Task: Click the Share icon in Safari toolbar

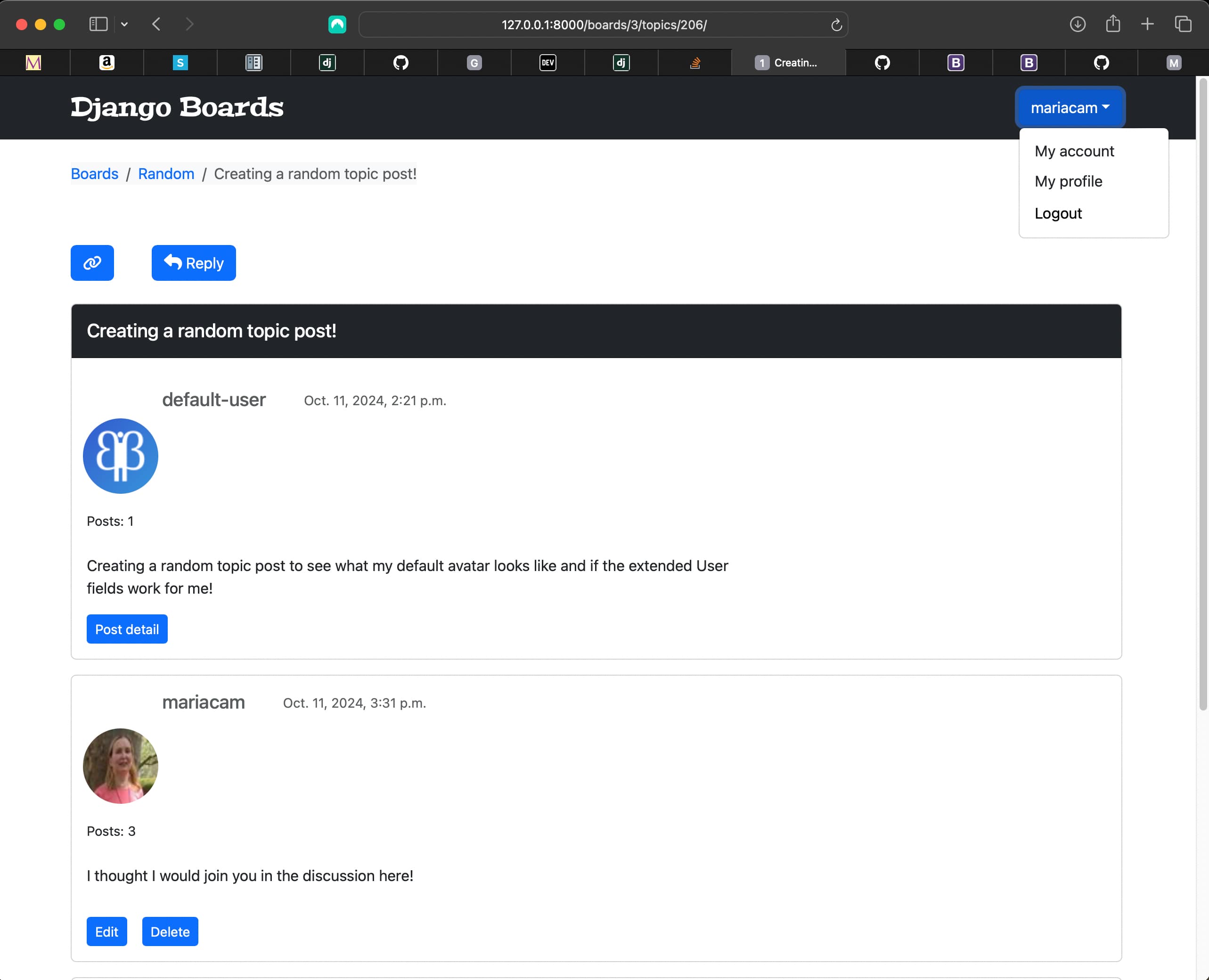Action: [1112, 24]
